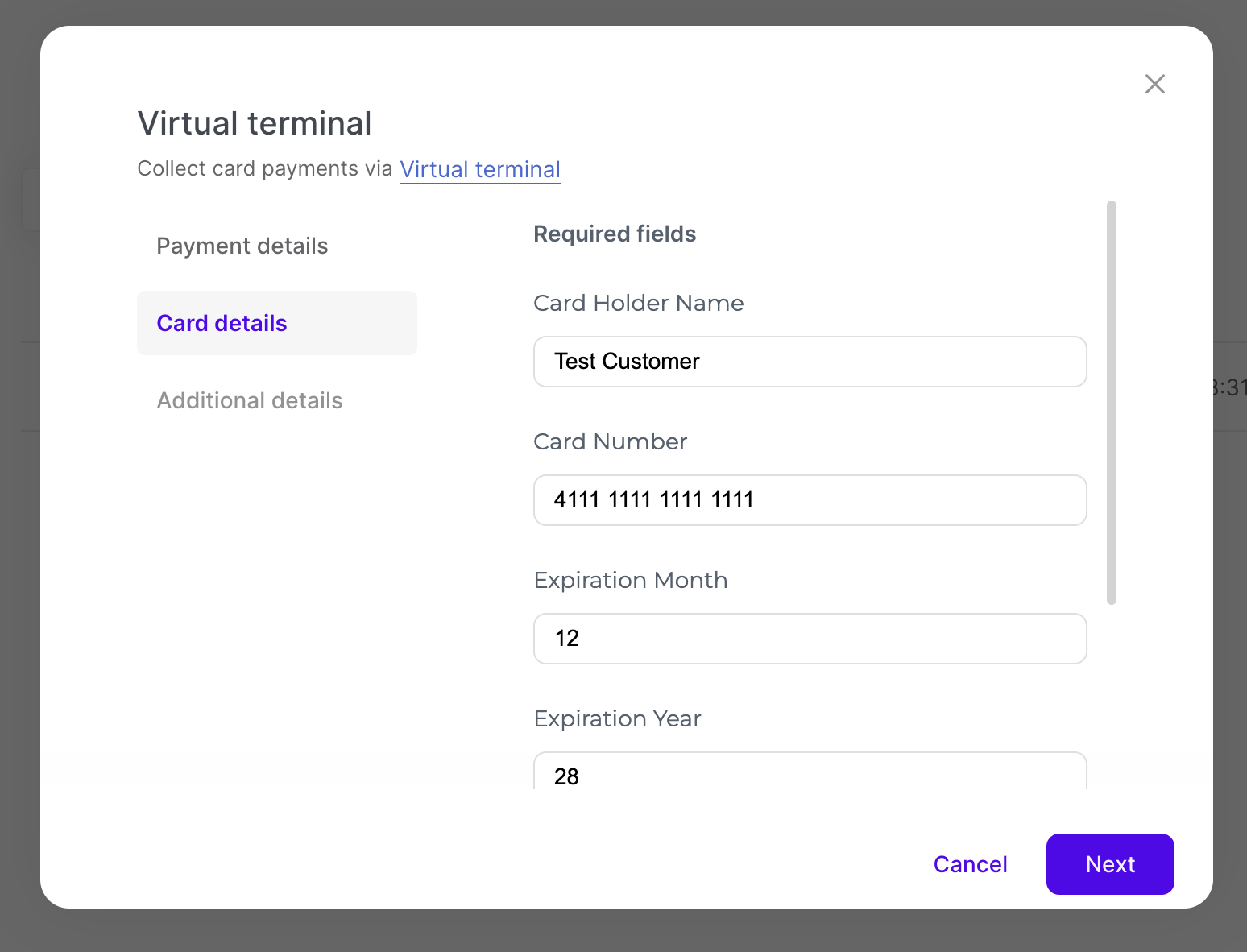Click the Virtual terminal dialog title
The image size is (1247, 952).
[x=255, y=123]
